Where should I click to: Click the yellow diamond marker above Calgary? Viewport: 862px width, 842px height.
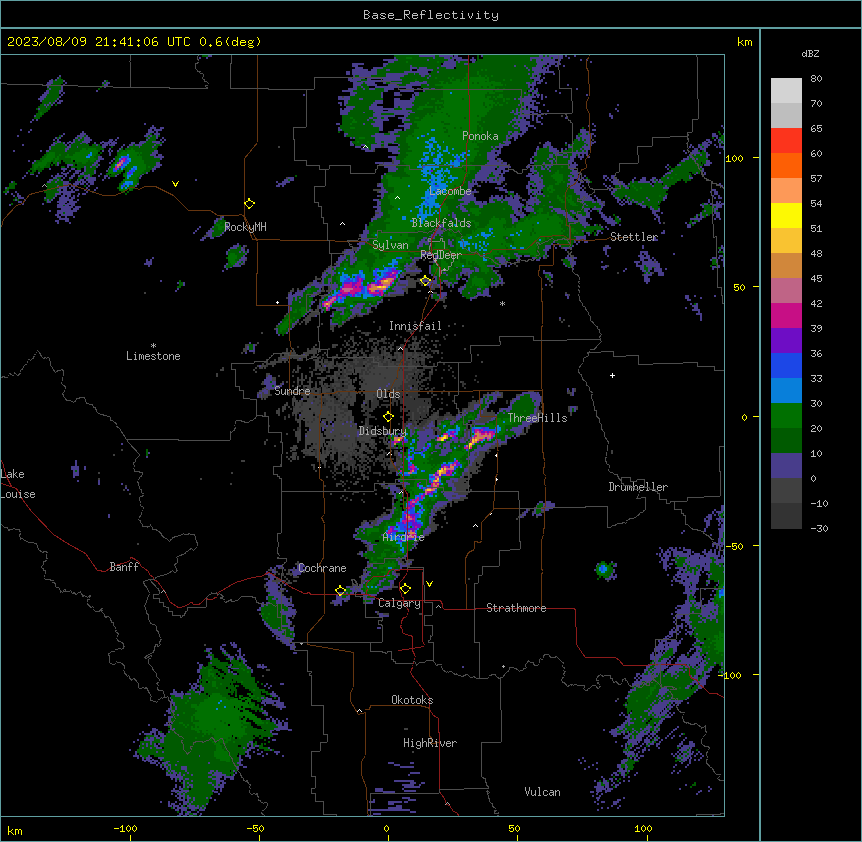coord(405,589)
